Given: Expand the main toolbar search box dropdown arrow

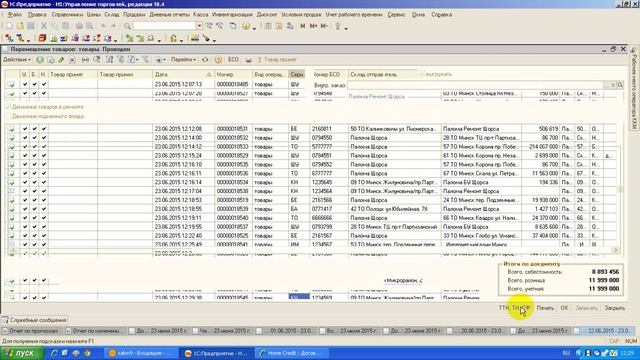Looking at the screenshot, I should tap(199, 26).
